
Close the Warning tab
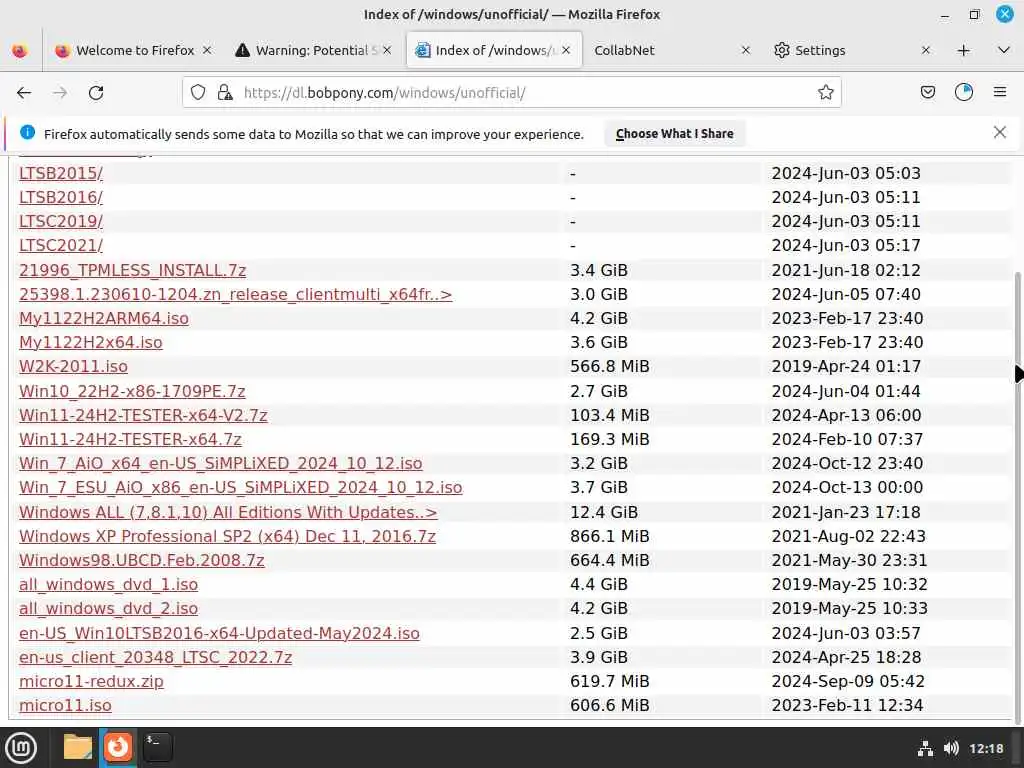point(387,50)
